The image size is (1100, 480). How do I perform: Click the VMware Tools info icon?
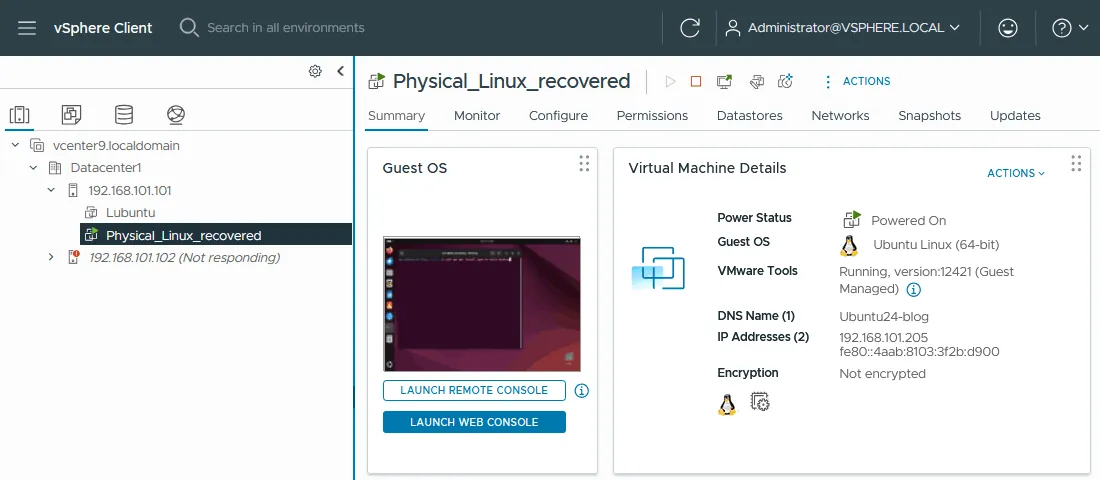click(913, 289)
